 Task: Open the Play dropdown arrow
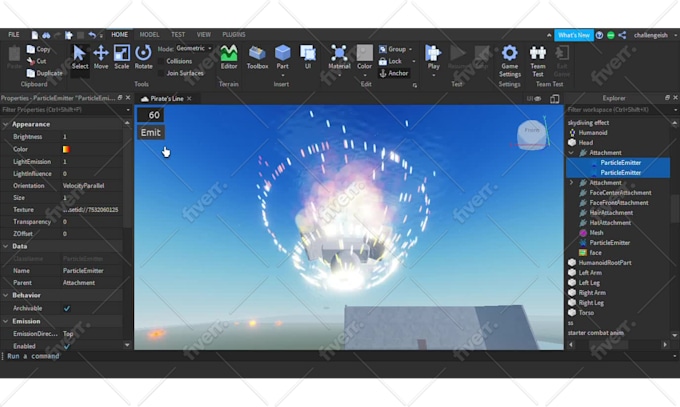[x=433, y=75]
